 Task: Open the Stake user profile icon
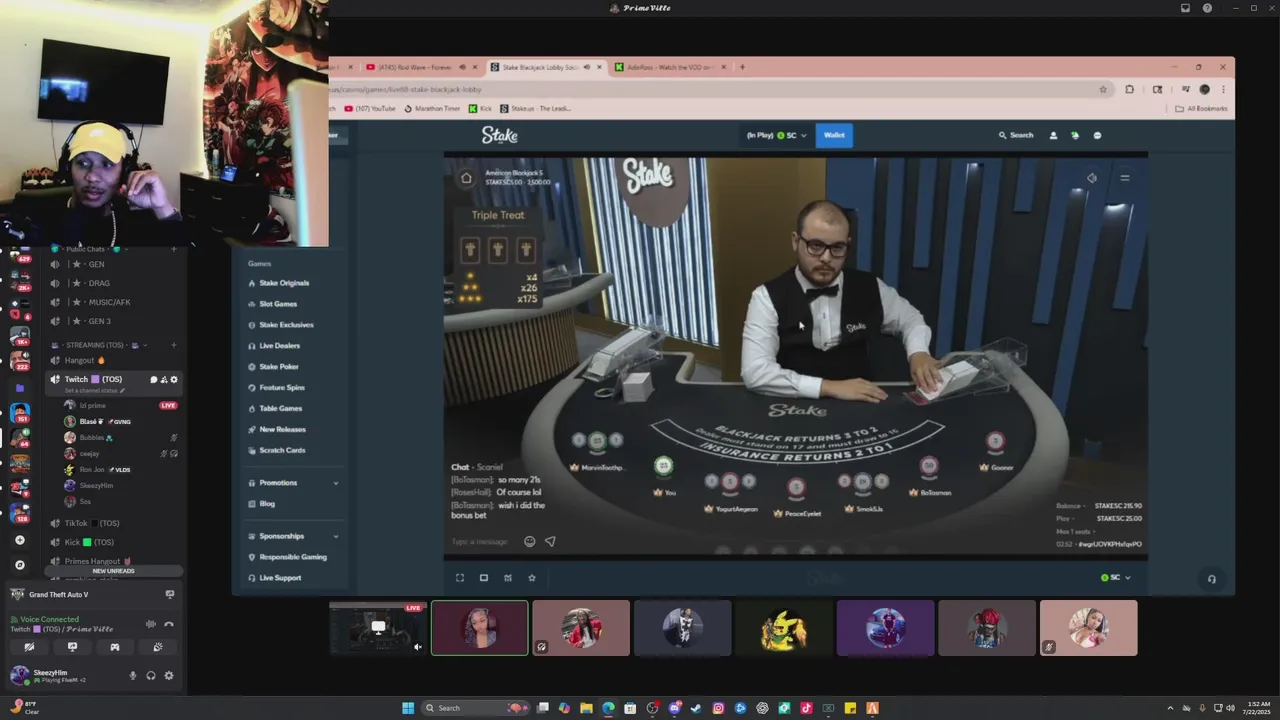point(1053,135)
